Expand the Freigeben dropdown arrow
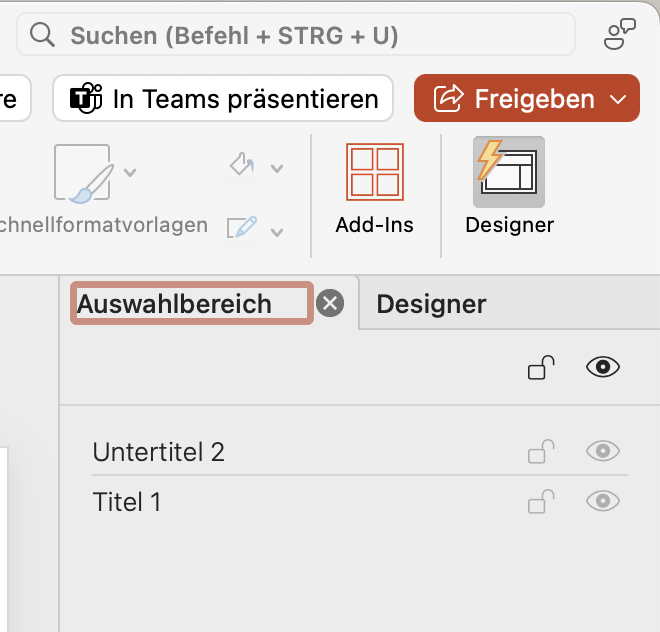660x632 pixels. point(618,99)
